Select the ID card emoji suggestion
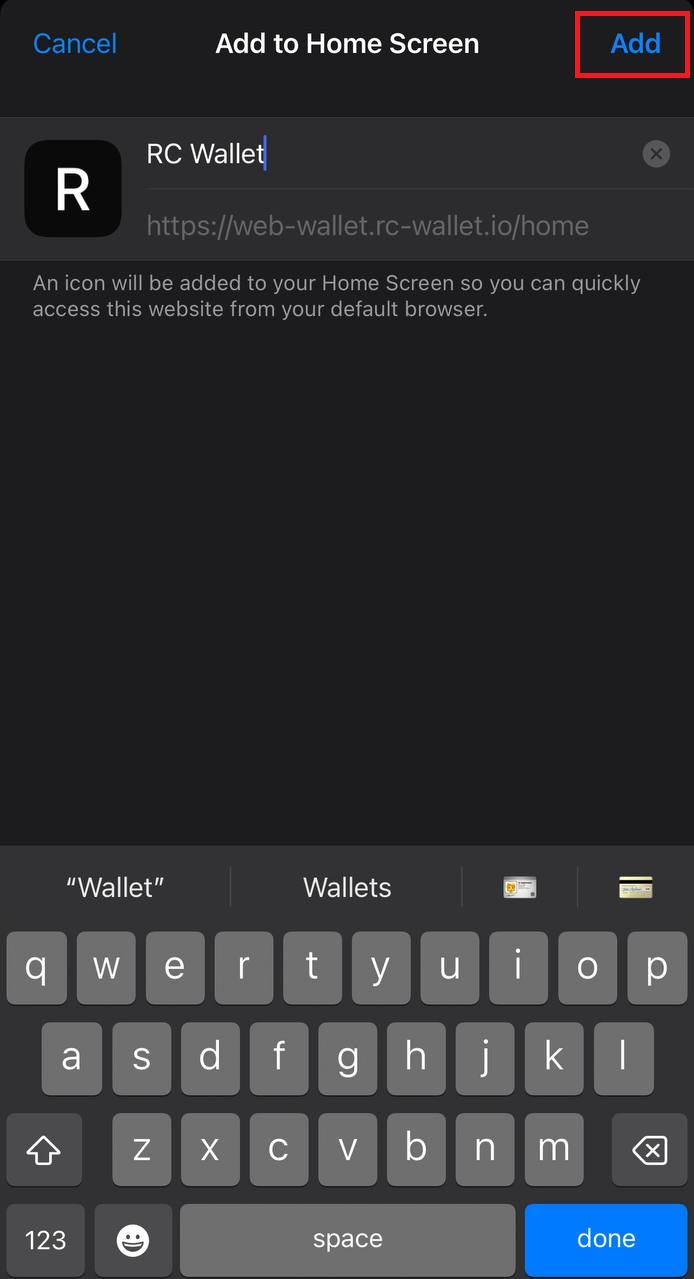The height and width of the screenshot is (1279, 694). (520, 887)
